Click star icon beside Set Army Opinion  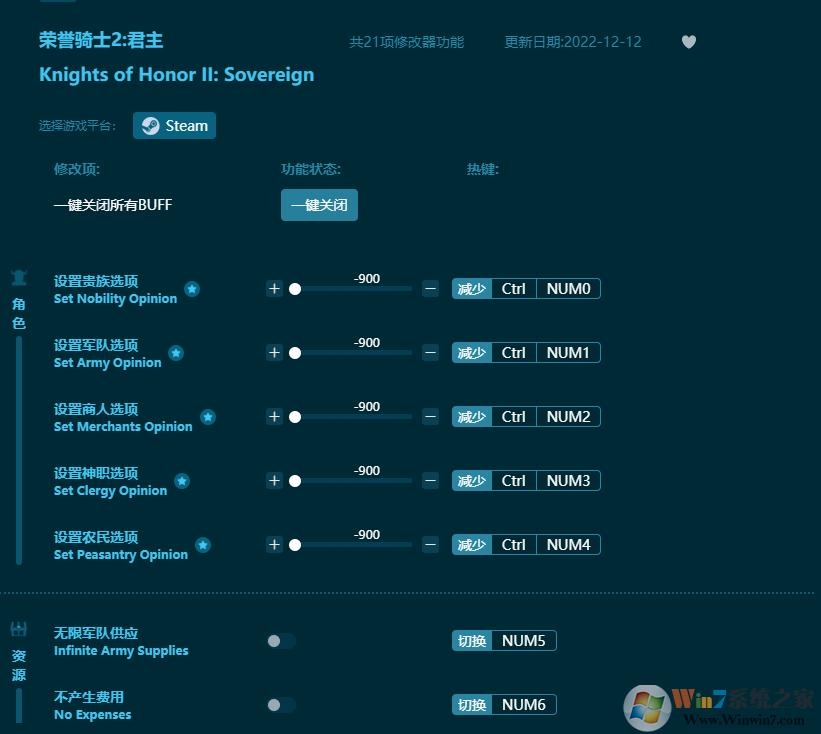point(176,353)
